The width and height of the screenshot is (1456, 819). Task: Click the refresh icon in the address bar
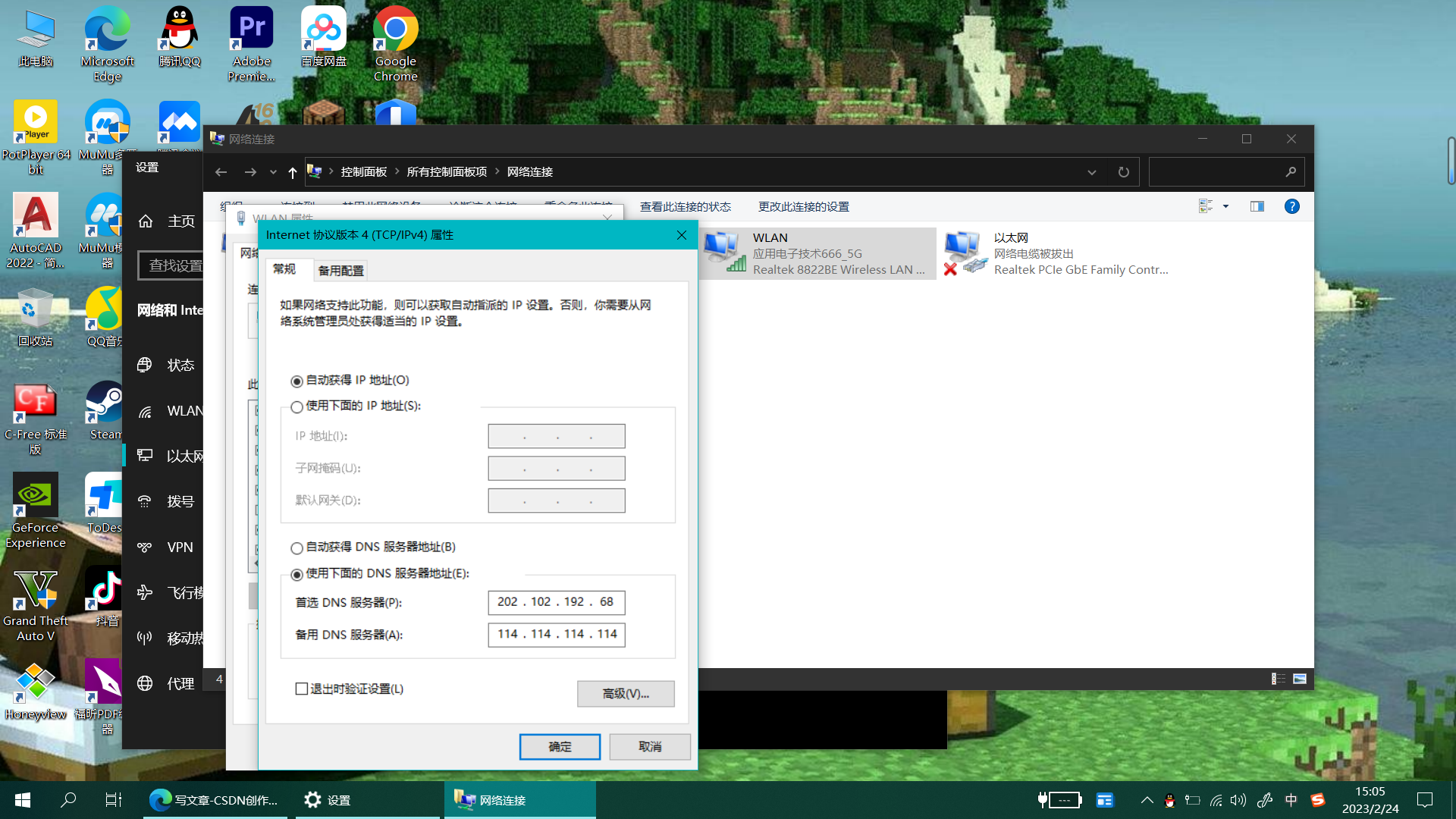click(x=1123, y=172)
